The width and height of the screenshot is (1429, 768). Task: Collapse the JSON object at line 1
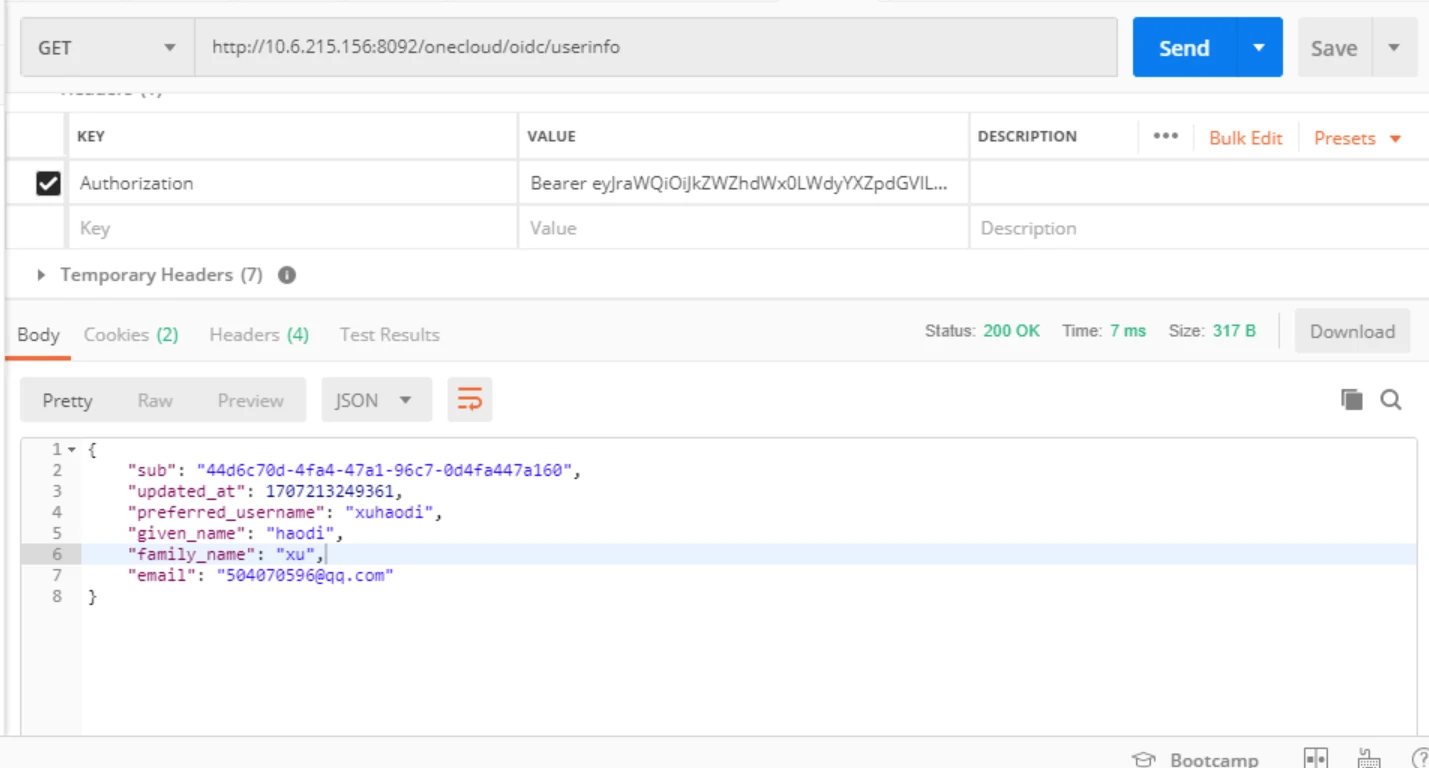(x=72, y=450)
